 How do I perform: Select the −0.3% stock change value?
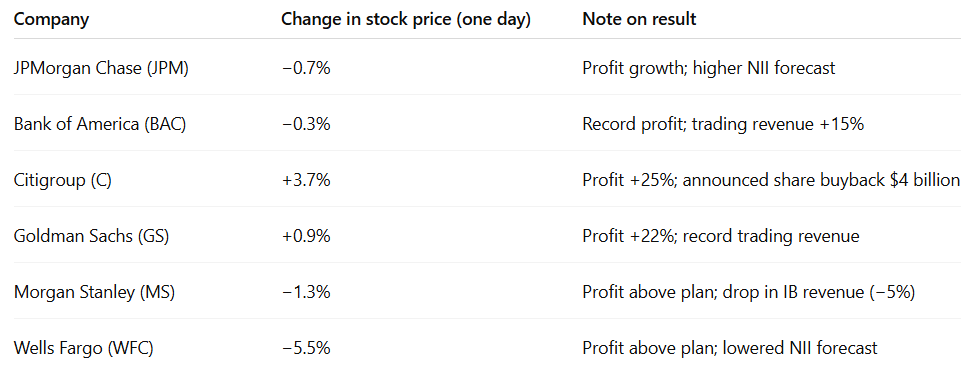(x=306, y=124)
